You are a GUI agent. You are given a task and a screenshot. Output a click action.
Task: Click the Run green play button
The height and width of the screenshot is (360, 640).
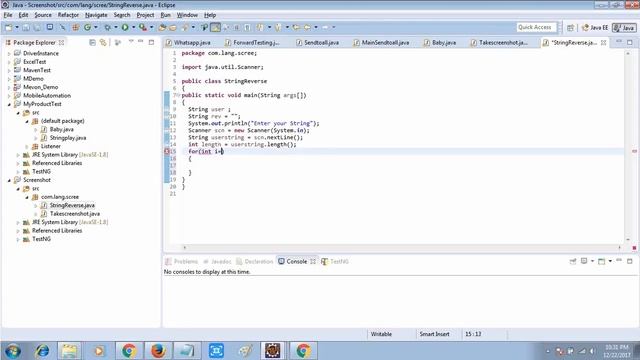coord(125,27)
